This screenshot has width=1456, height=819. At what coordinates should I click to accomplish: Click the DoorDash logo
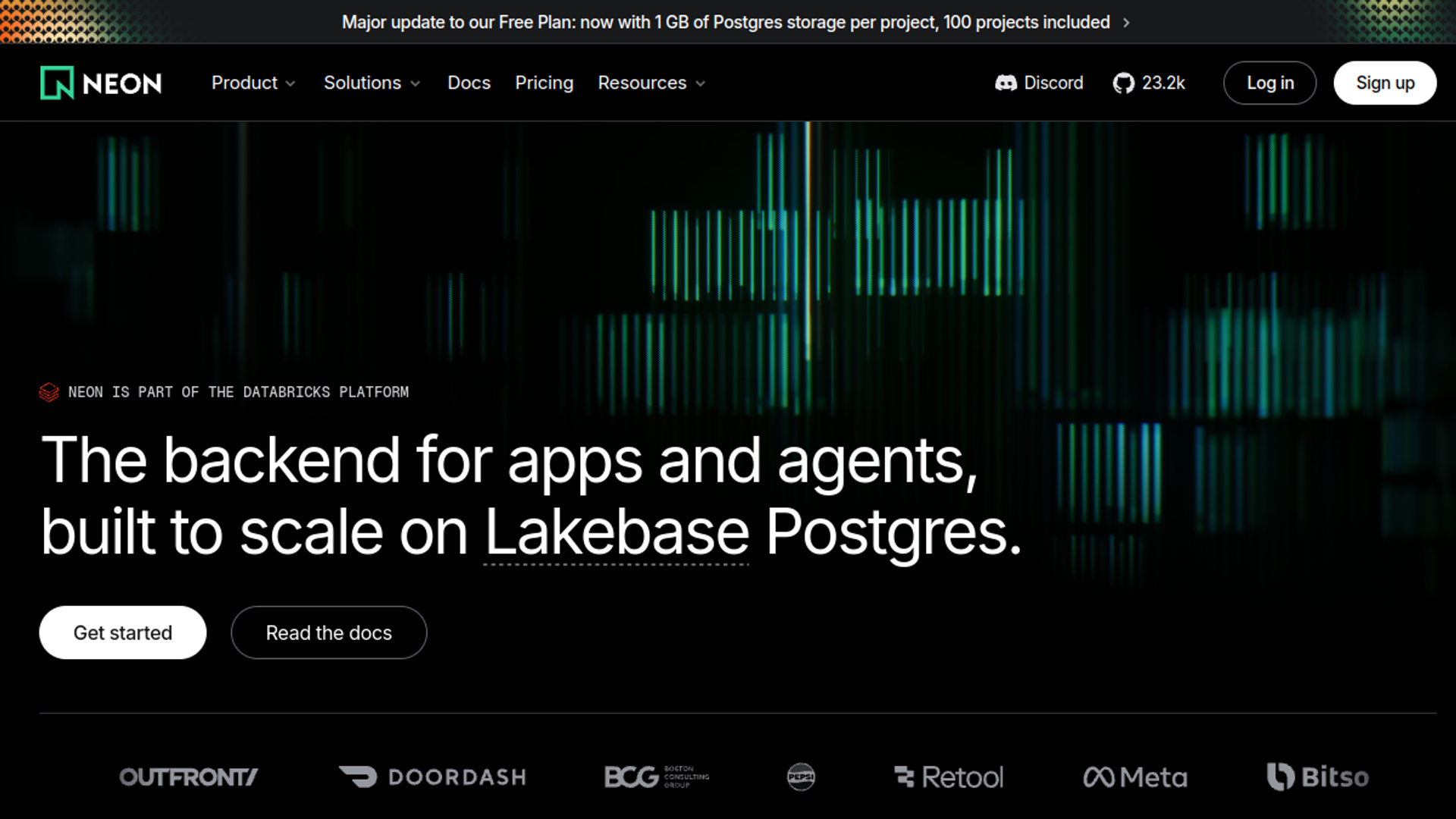pyautogui.click(x=432, y=777)
